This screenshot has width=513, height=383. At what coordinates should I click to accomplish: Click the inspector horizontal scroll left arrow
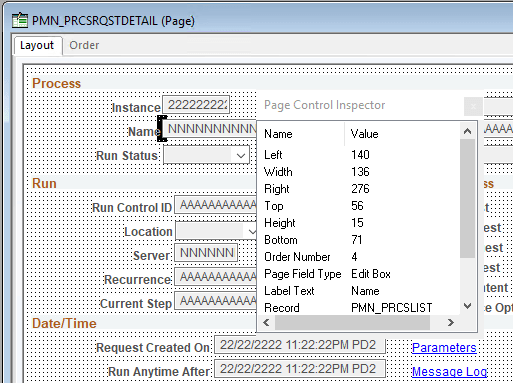coord(266,323)
